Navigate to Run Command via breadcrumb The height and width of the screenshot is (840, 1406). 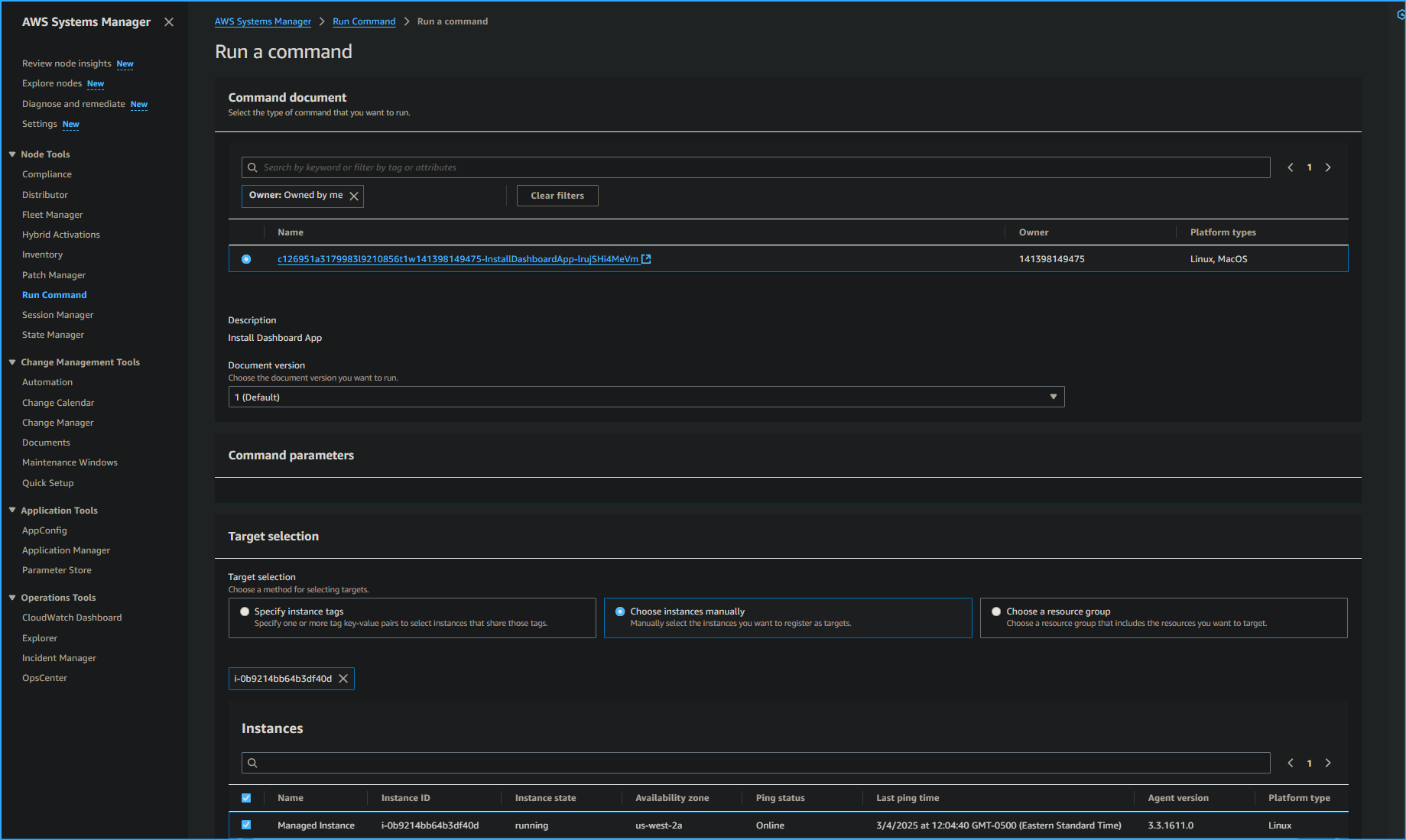click(364, 21)
